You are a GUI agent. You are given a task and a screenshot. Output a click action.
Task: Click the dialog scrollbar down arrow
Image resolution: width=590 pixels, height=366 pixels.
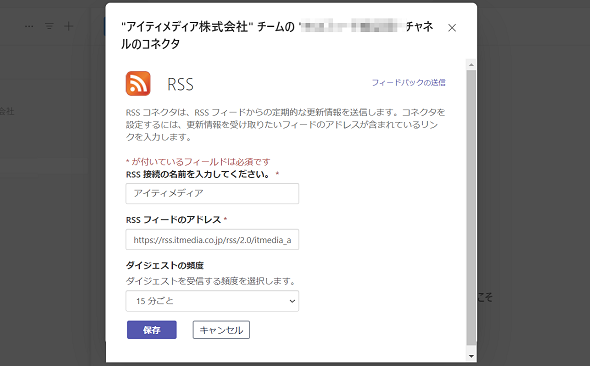click(471, 356)
